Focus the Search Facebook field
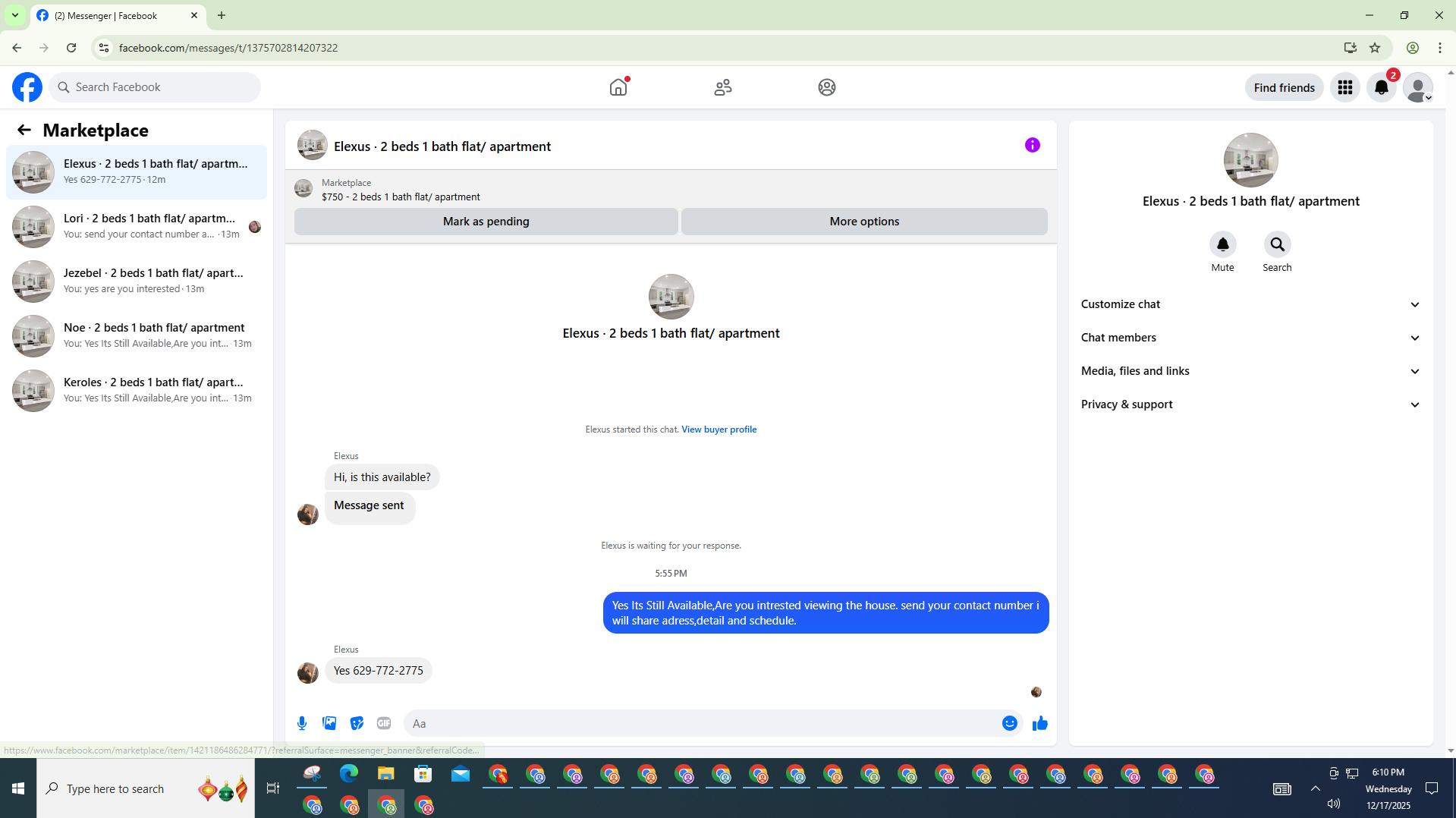Viewport: 1456px width, 818px height. click(x=155, y=87)
